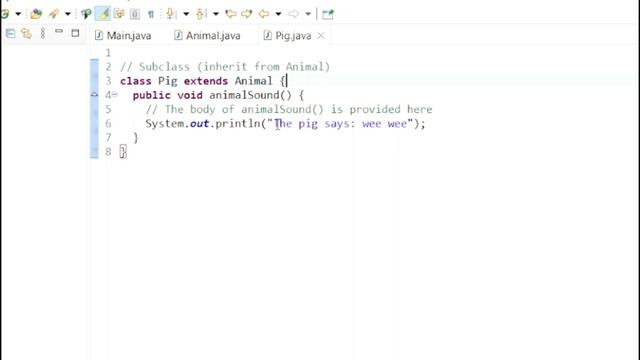640x360 pixels.
Task: Open the Forward history dropdown arrow
Action: [x=308, y=14]
